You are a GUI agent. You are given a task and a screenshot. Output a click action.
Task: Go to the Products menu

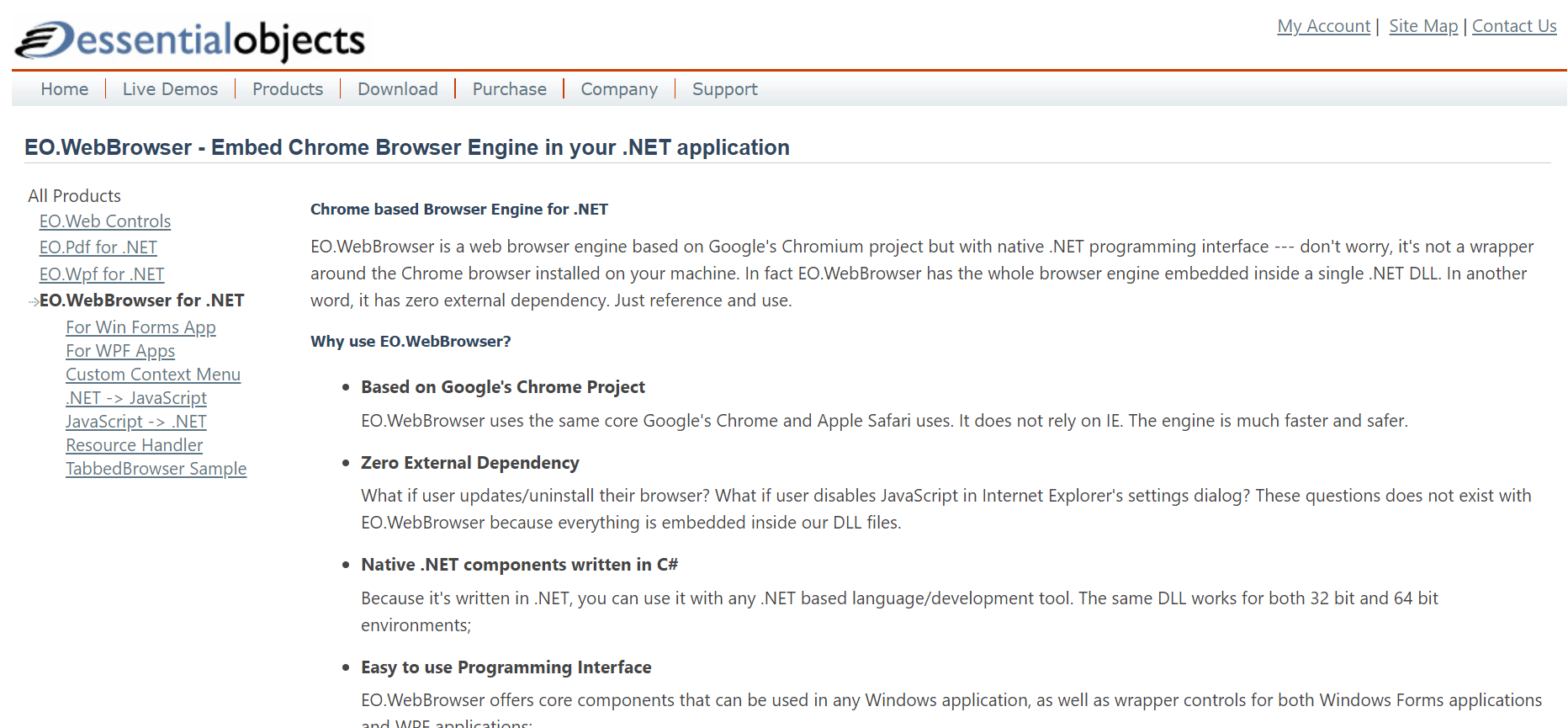(287, 89)
